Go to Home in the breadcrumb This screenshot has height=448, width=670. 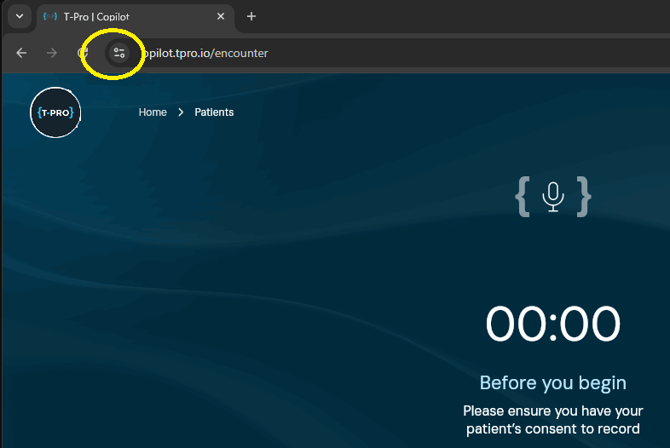coord(152,112)
